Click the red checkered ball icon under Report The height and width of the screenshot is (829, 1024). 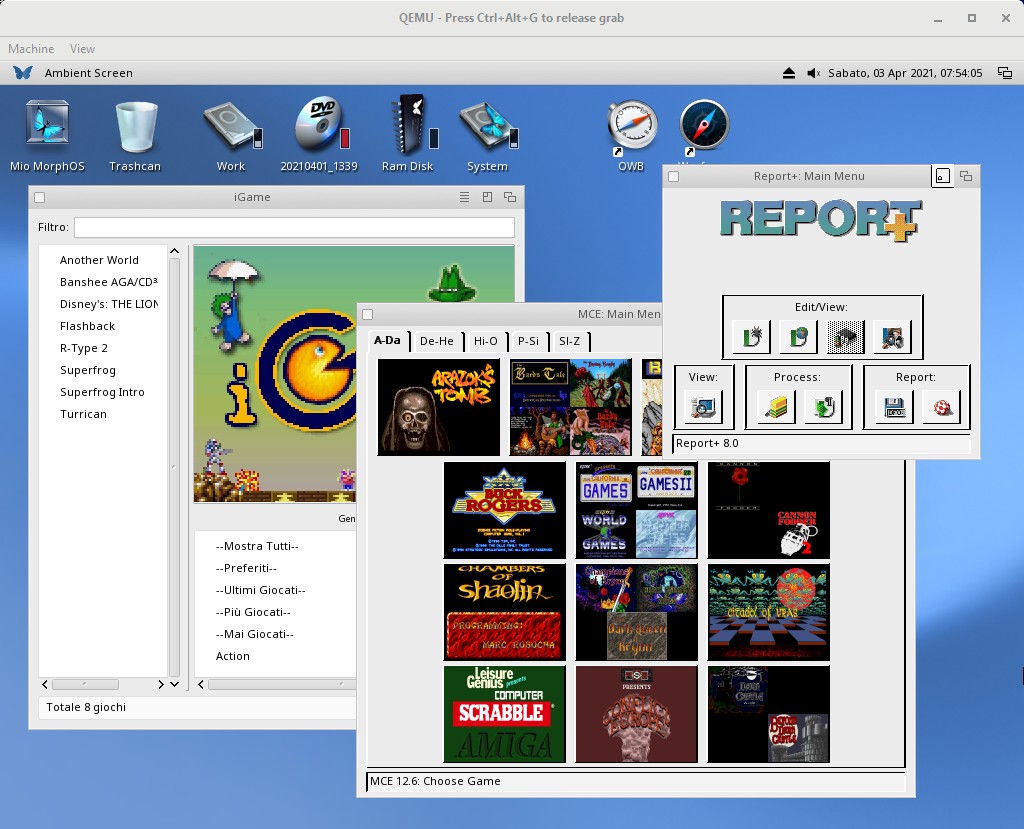(x=941, y=407)
